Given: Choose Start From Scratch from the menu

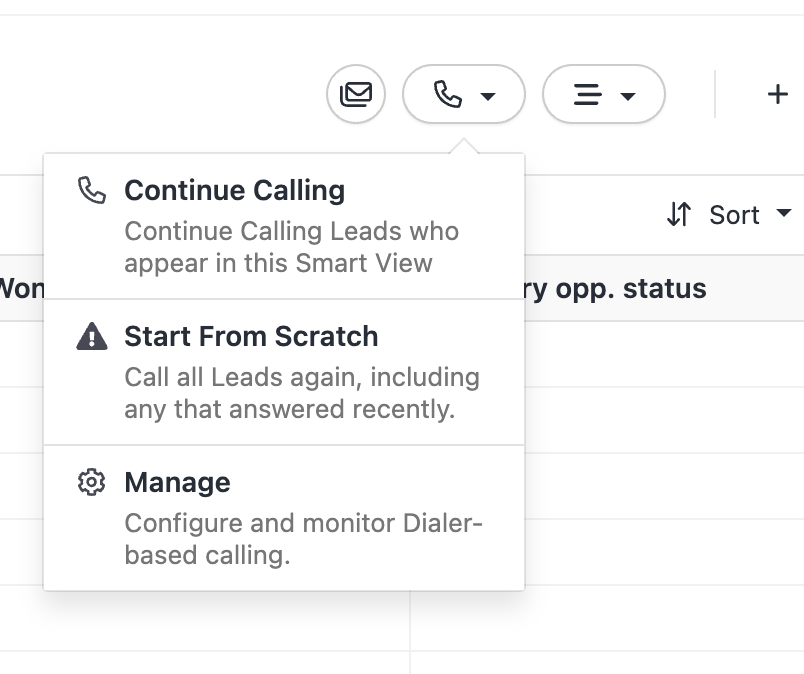Looking at the screenshot, I should pyautogui.click(x=251, y=337).
